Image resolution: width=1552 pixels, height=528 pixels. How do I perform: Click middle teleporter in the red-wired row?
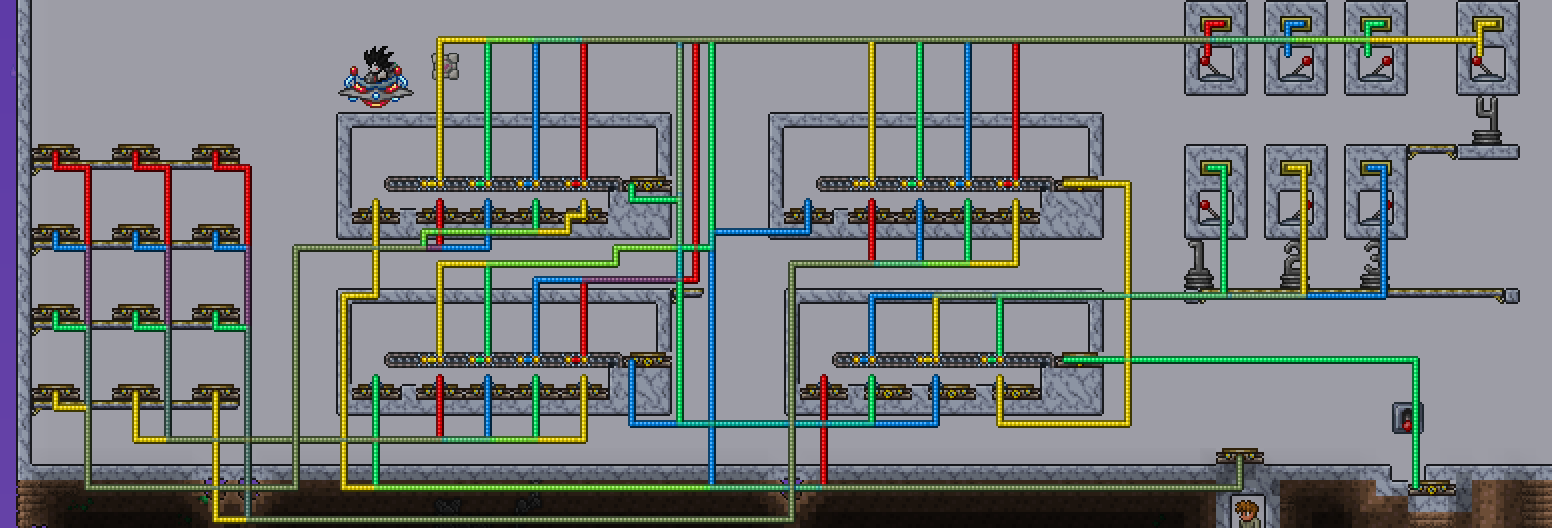136,153
